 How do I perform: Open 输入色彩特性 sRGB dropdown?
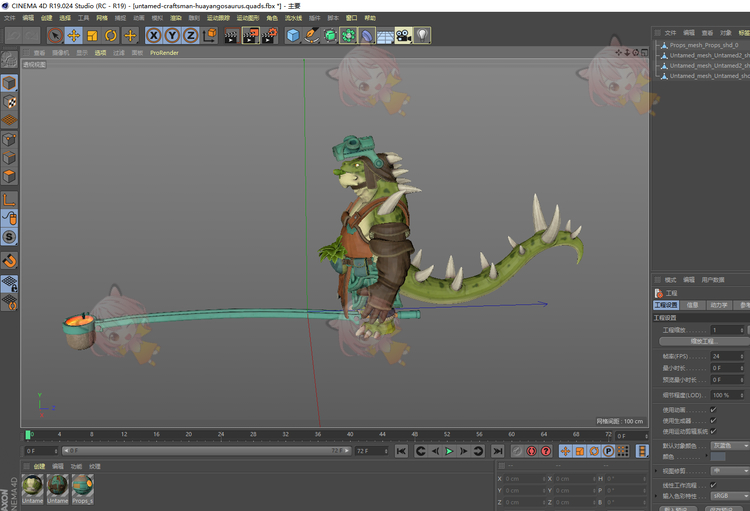click(x=730, y=496)
